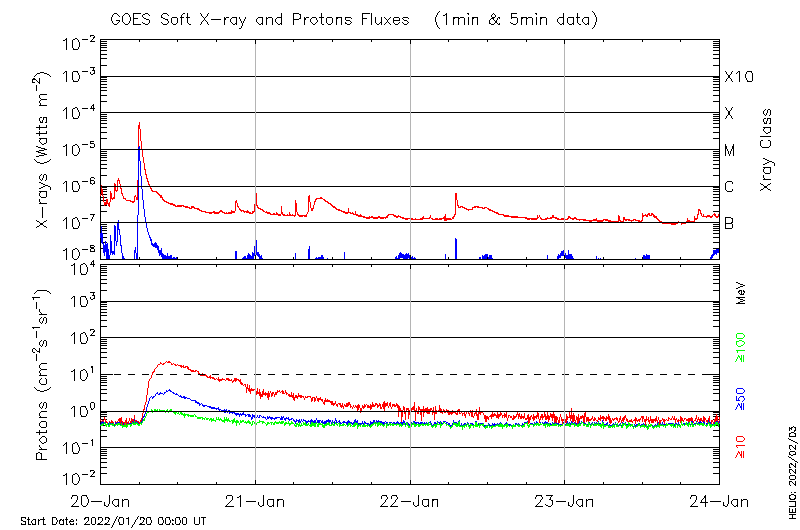Click the 20-Jan date tick label

click(101, 502)
